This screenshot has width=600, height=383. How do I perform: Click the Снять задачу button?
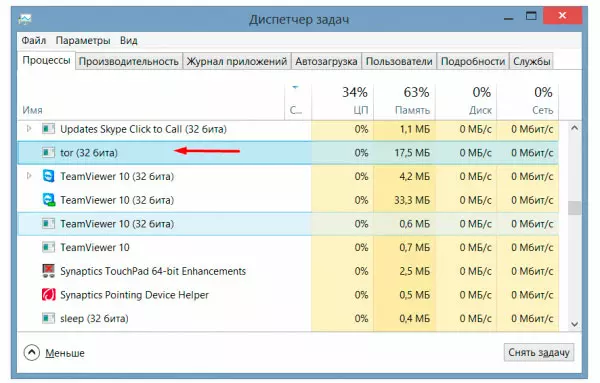tap(539, 352)
